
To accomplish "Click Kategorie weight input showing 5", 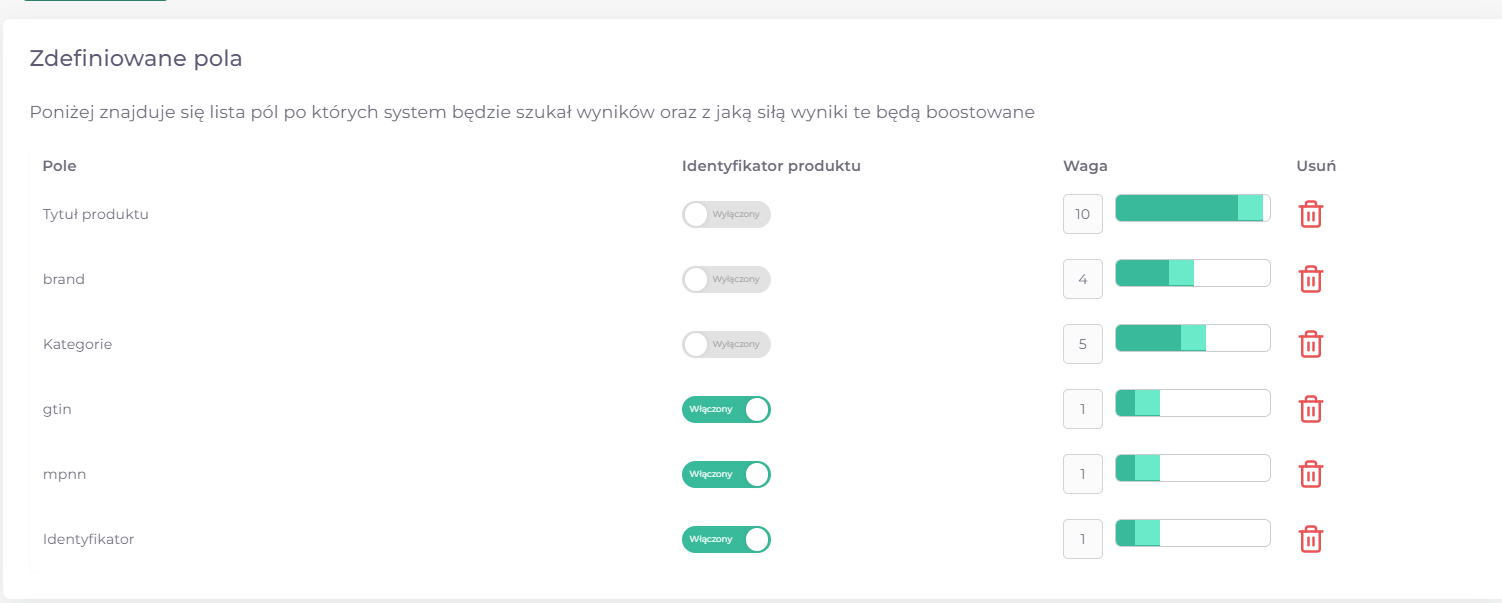I will click(x=1083, y=344).
